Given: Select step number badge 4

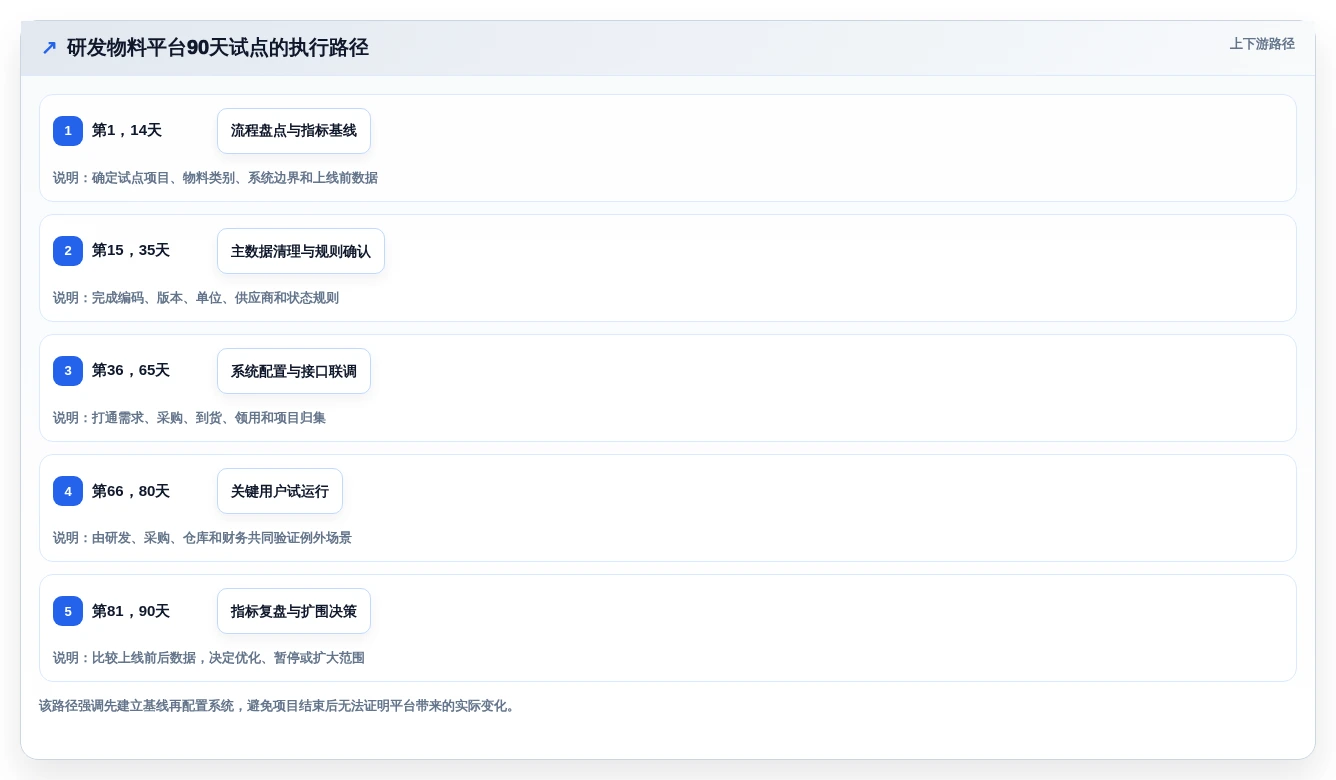Looking at the screenshot, I should click(x=68, y=491).
